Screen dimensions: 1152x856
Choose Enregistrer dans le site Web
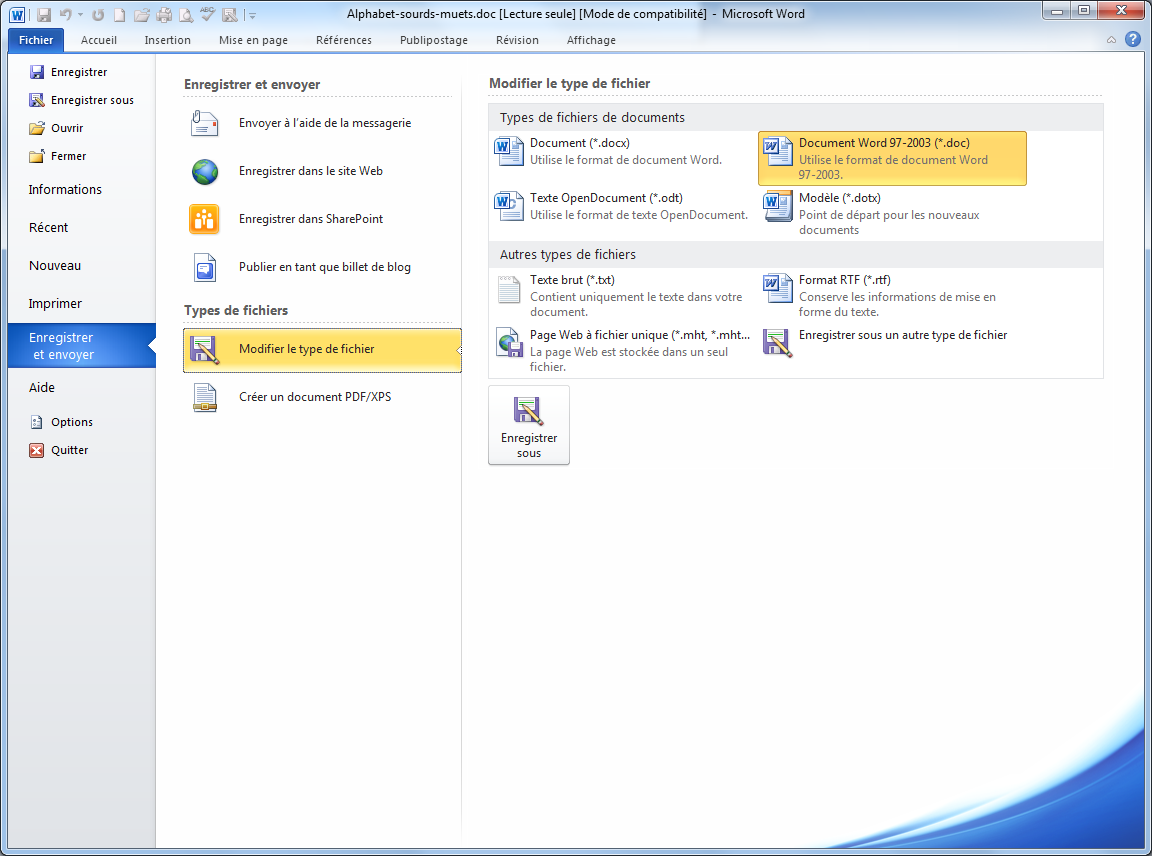[322, 171]
